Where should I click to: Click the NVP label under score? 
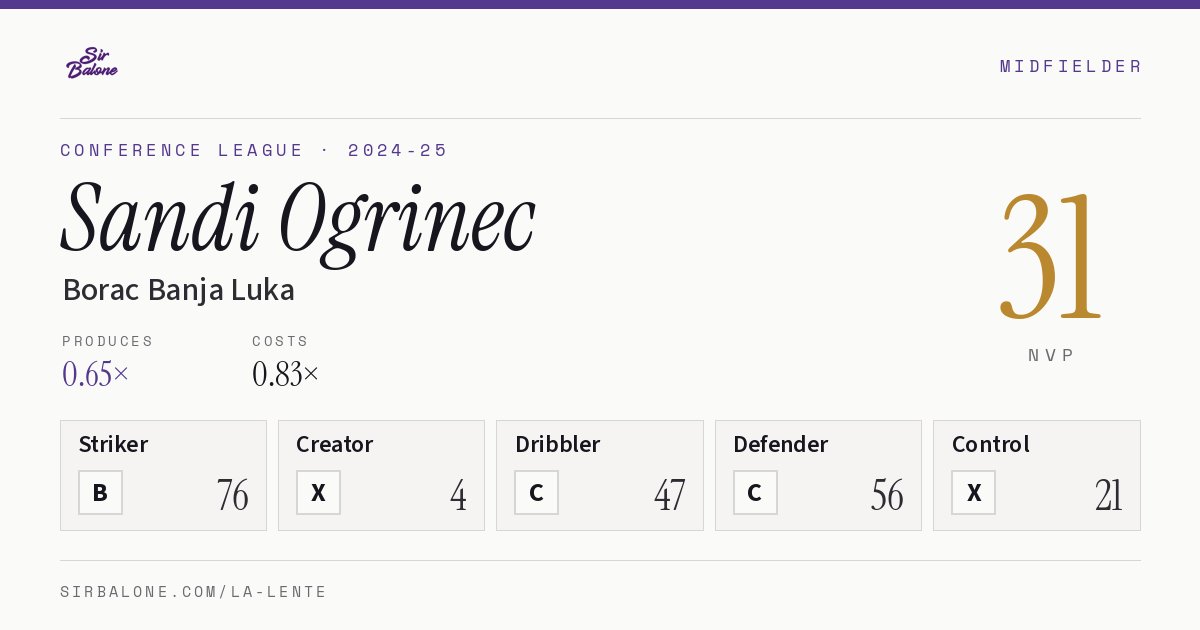click(x=1051, y=355)
